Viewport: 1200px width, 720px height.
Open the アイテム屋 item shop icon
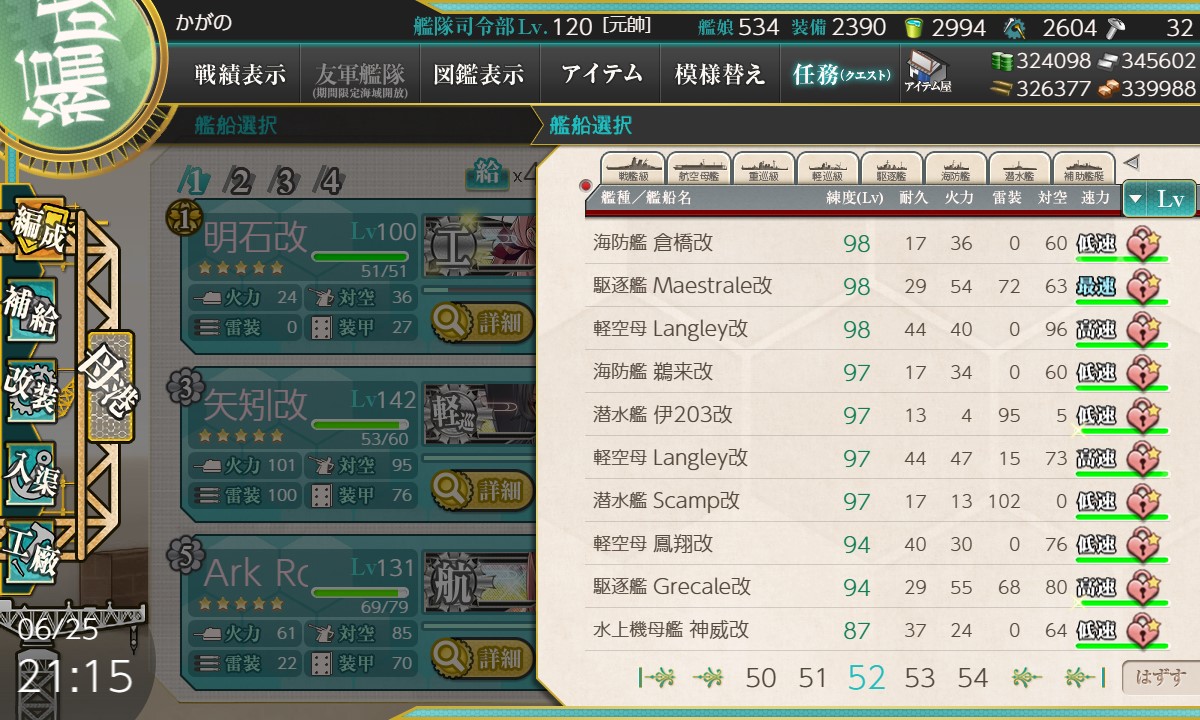928,71
